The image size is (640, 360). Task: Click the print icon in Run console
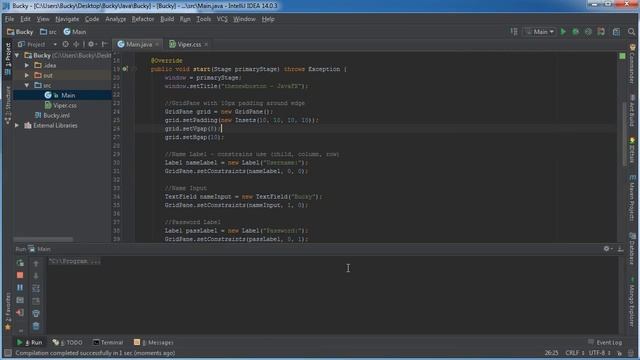pyautogui.click(x=36, y=313)
